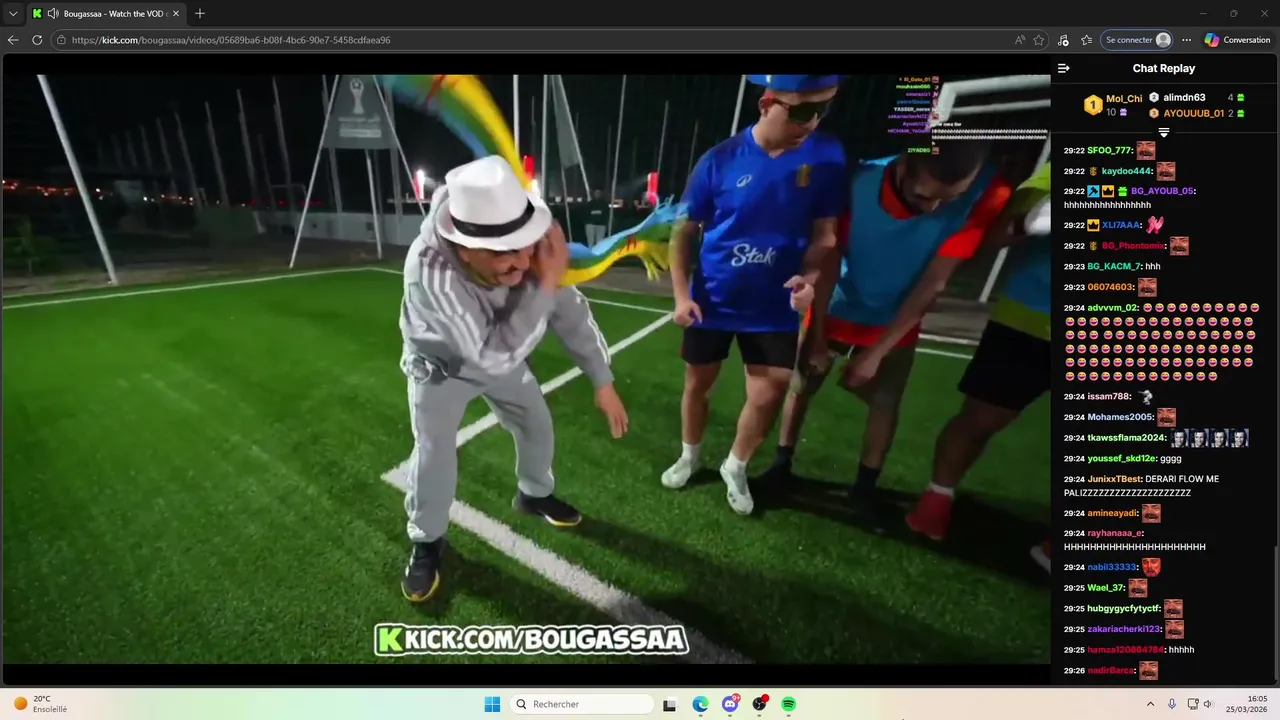Click chat user JunixxTBest
Viewport: 1280px width, 720px height.
pos(1114,479)
